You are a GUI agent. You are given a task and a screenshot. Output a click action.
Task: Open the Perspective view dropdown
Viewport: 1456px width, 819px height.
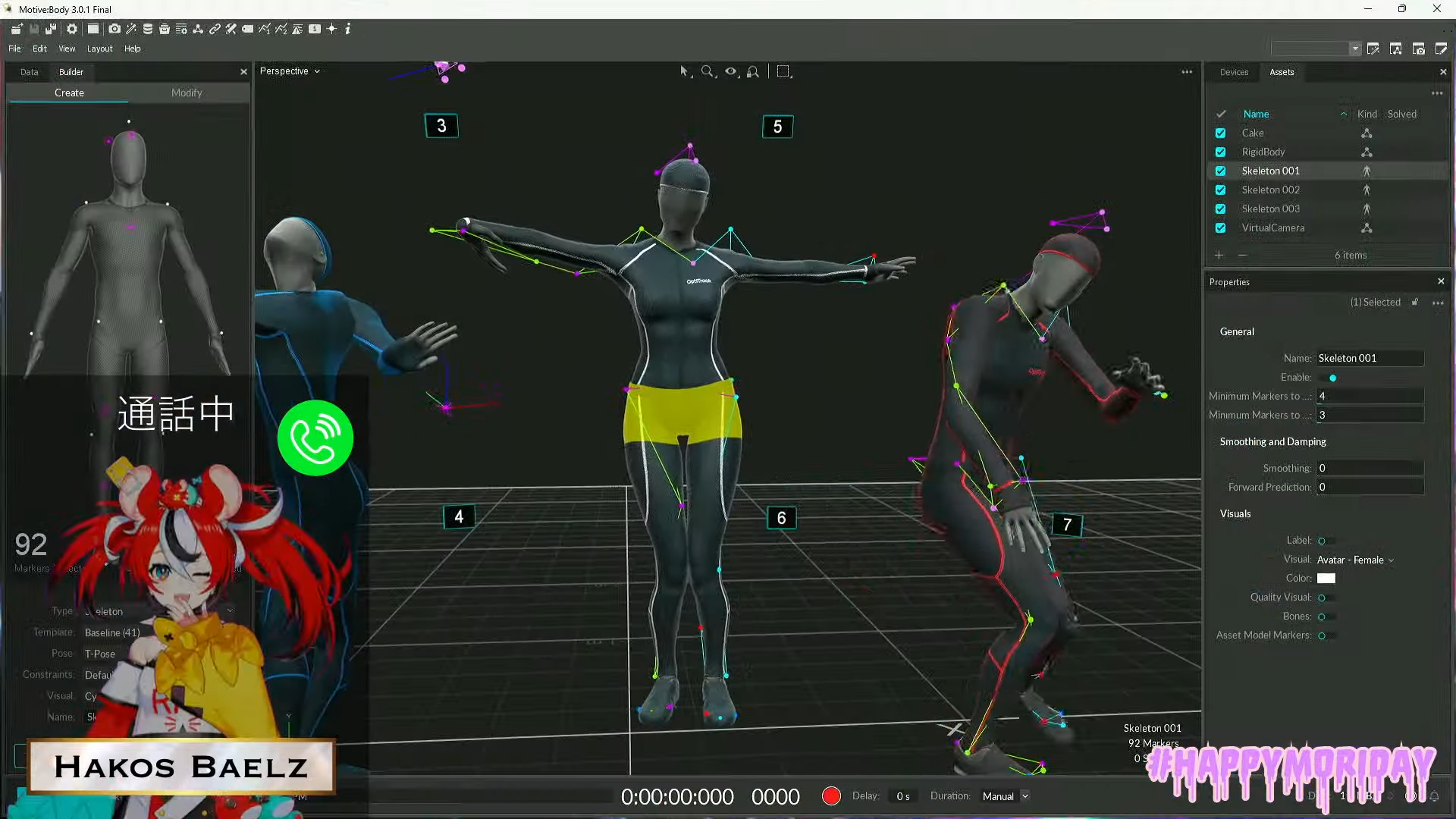(x=290, y=71)
